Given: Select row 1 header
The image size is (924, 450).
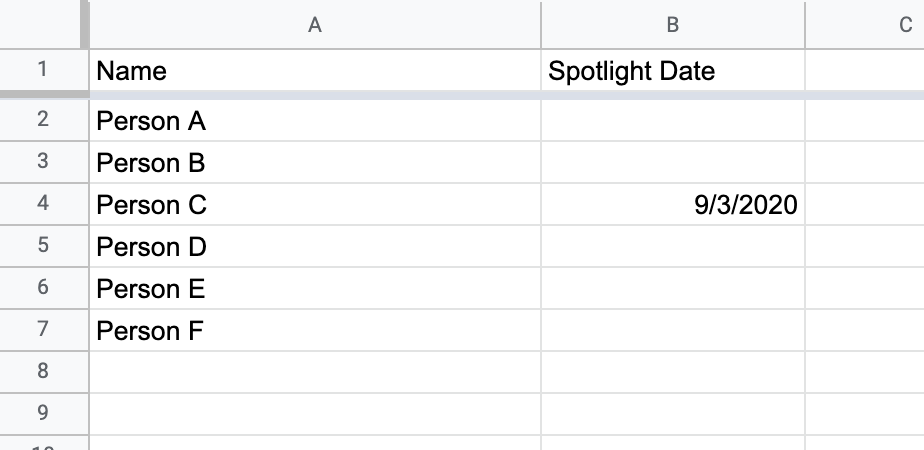Looking at the screenshot, I should (x=42, y=70).
